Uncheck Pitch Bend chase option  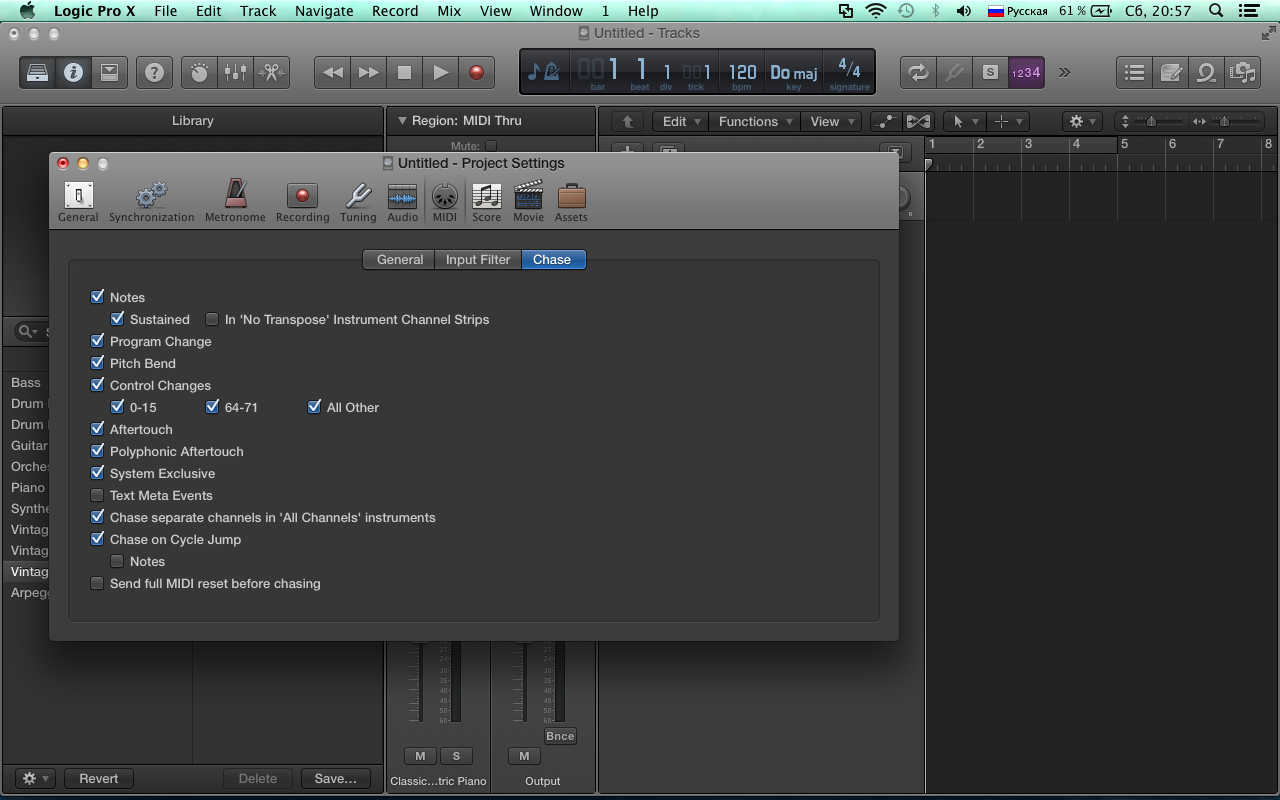tap(97, 363)
